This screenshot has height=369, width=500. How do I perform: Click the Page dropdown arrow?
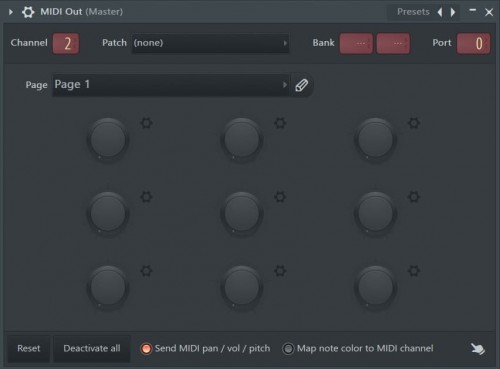[x=285, y=85]
